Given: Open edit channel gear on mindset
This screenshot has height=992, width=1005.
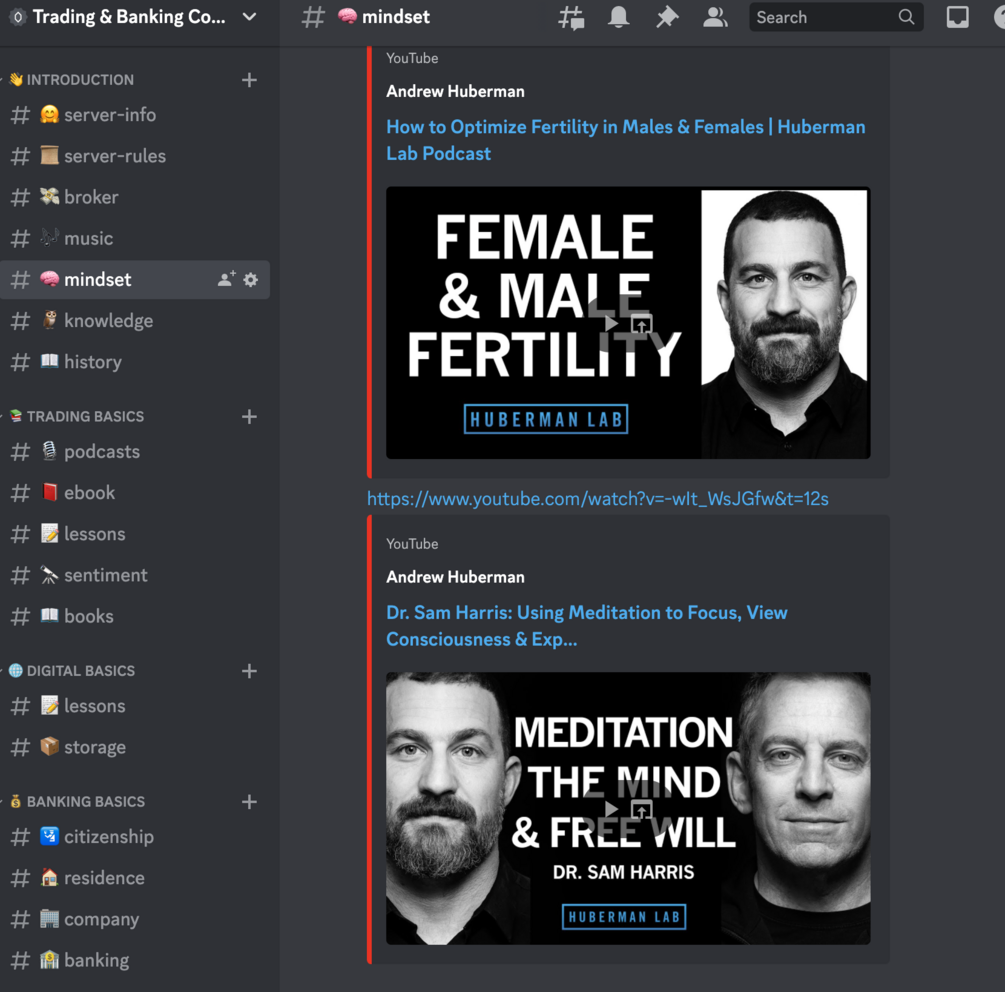Looking at the screenshot, I should click(251, 279).
